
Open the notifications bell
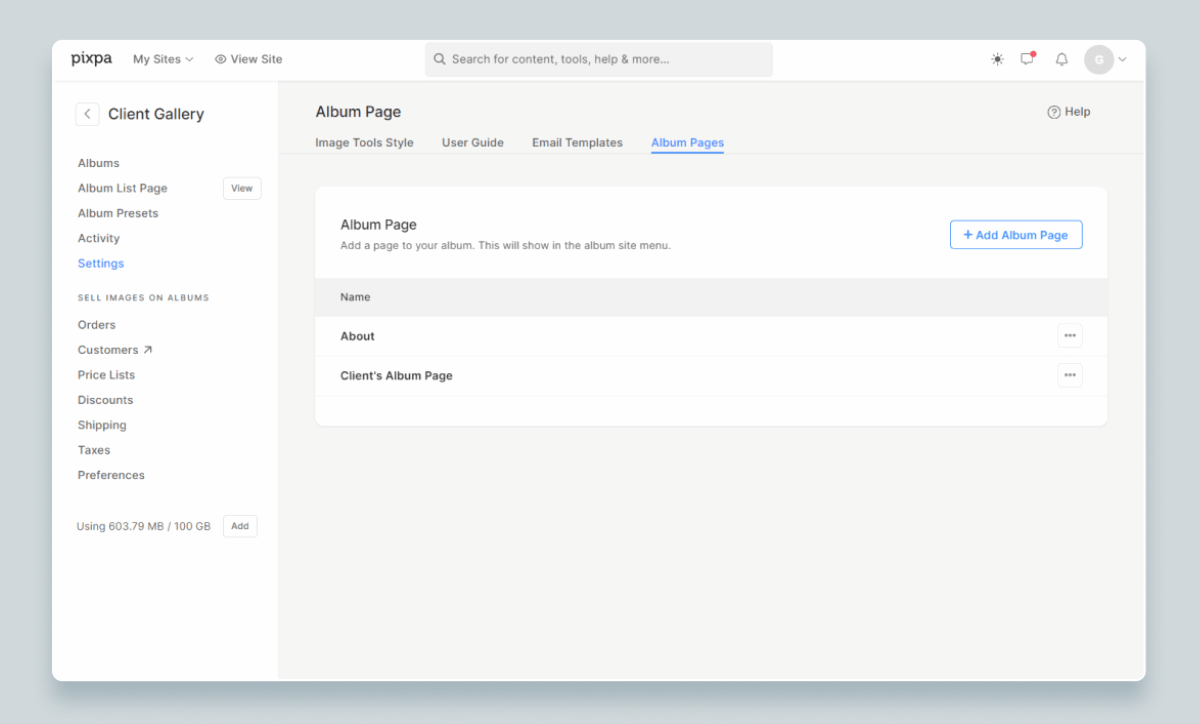(x=1062, y=59)
